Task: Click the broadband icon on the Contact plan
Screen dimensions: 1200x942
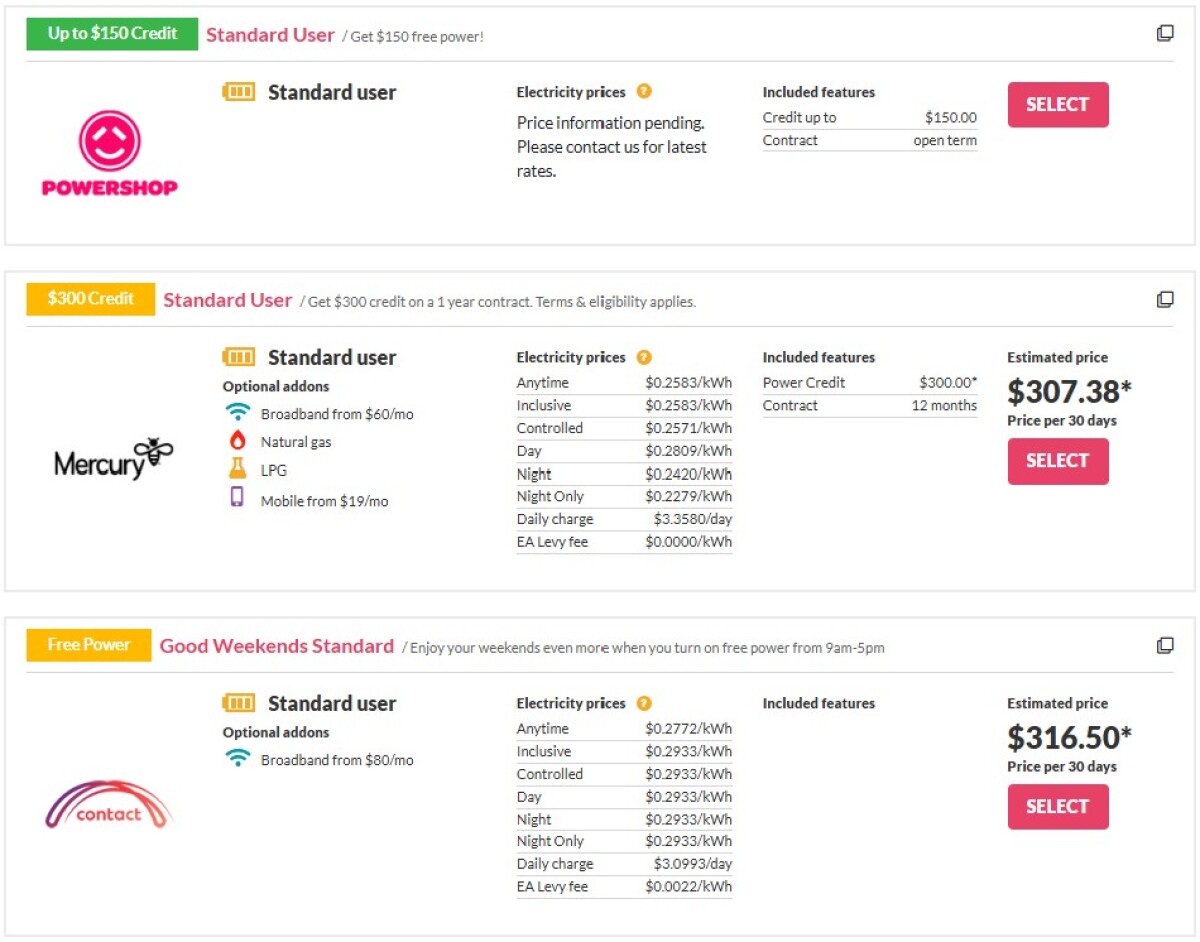Action: [236, 757]
